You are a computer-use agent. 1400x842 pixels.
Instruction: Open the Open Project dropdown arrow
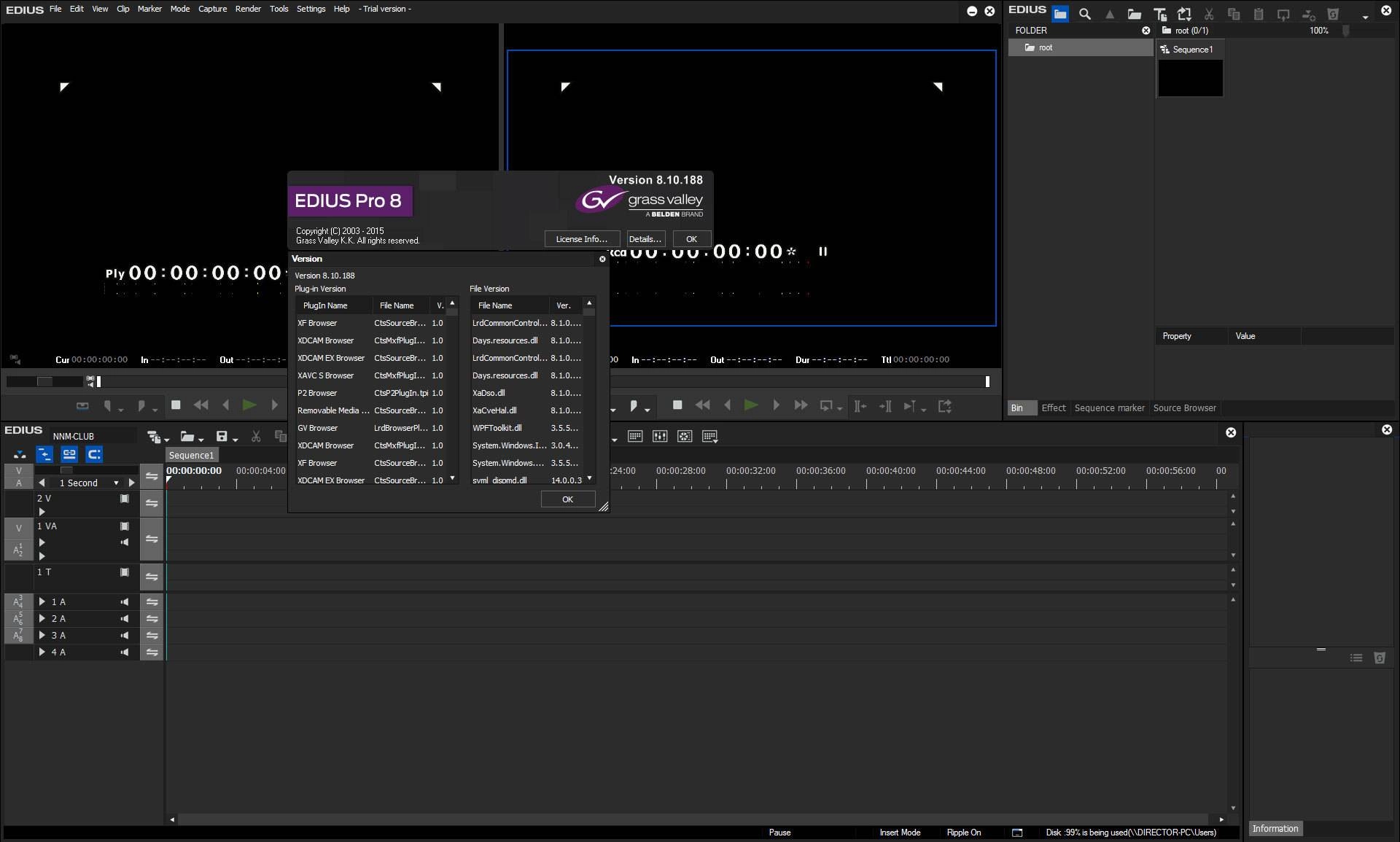coord(201,439)
